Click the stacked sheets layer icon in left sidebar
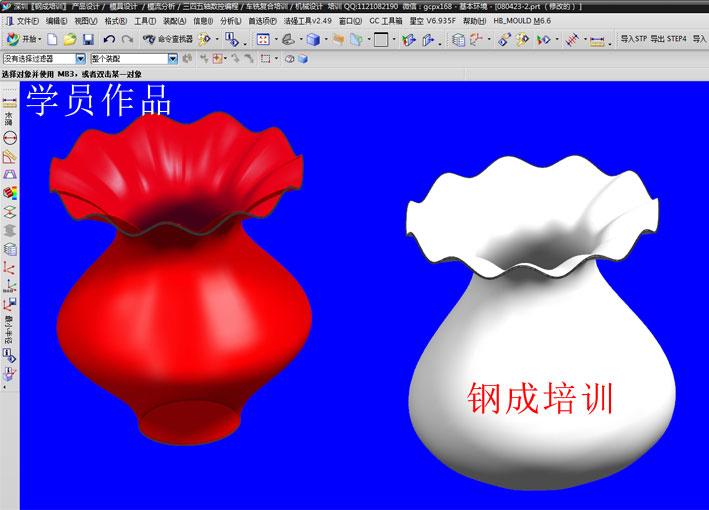Image resolution: width=709 pixels, height=510 pixels. 10,249
